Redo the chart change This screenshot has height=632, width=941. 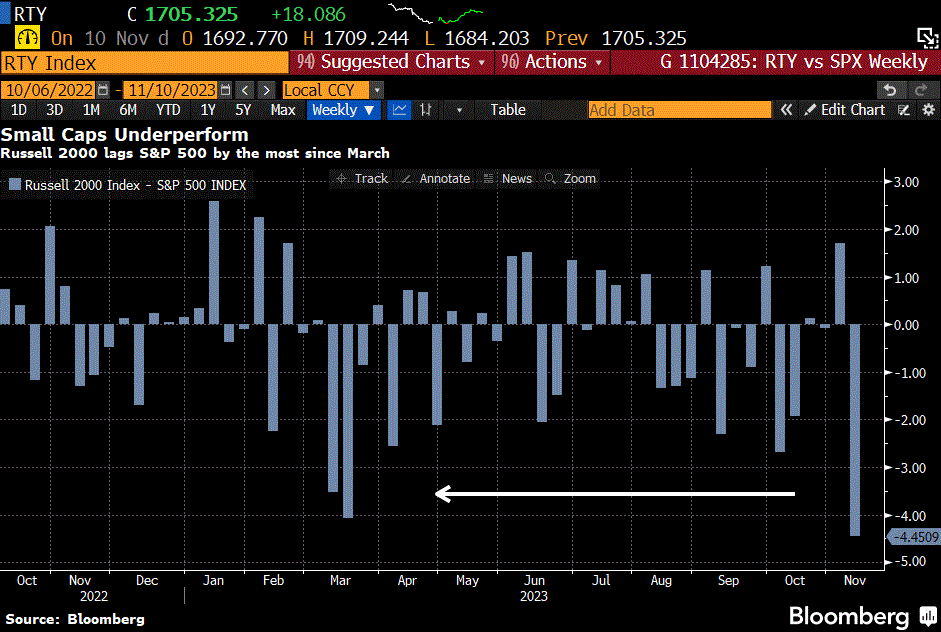pyautogui.click(x=921, y=90)
